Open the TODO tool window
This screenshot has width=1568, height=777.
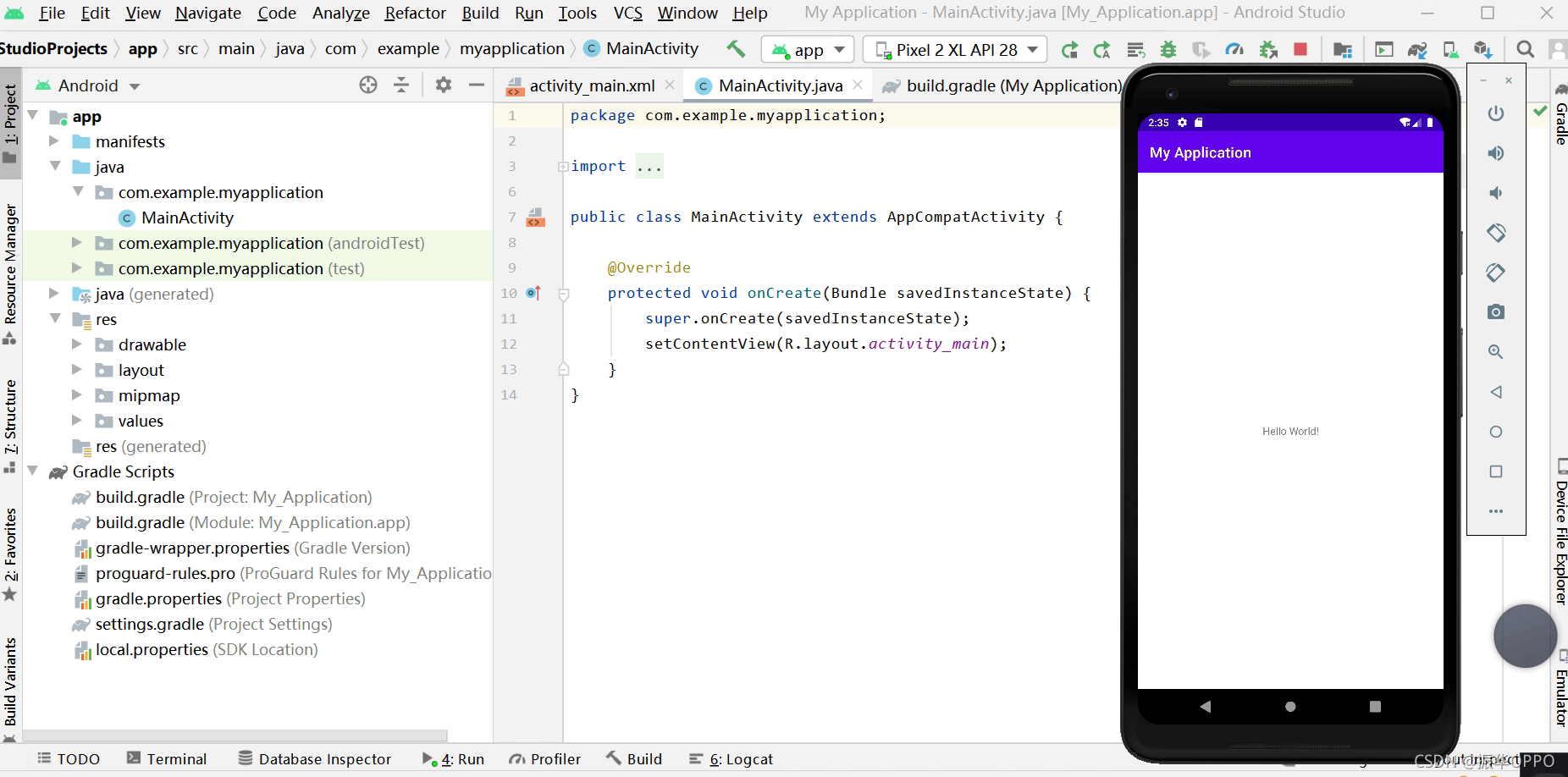click(x=69, y=758)
